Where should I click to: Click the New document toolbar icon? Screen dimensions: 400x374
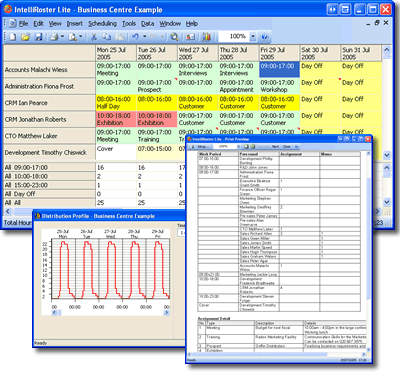pyautogui.click(x=13, y=37)
